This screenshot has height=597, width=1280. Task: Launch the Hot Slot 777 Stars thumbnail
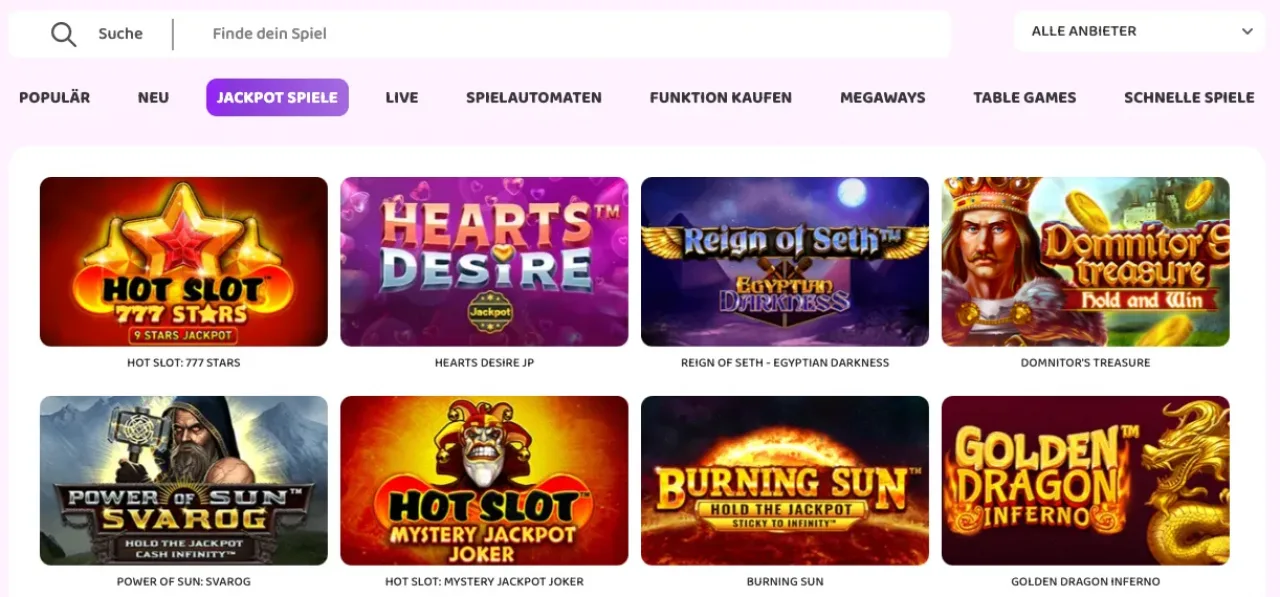(x=184, y=262)
